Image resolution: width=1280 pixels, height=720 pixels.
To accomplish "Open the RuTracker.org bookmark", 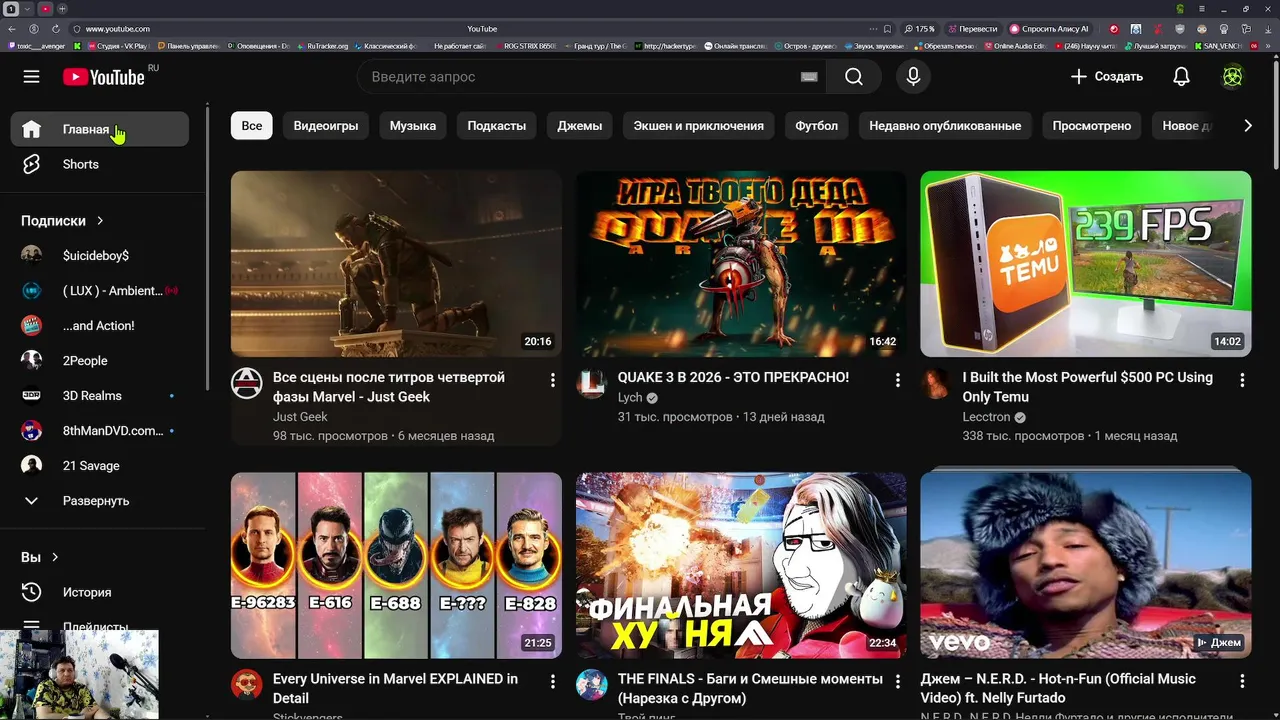I will point(323,46).
